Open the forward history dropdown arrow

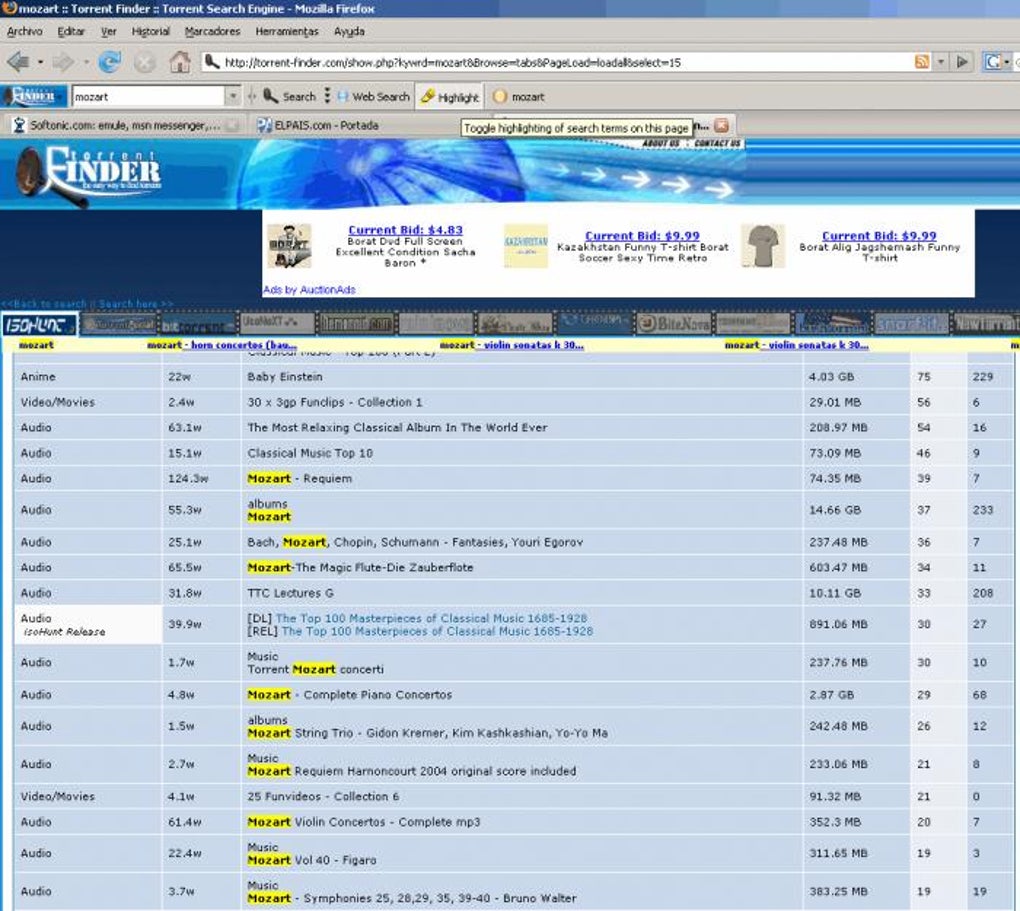point(86,62)
